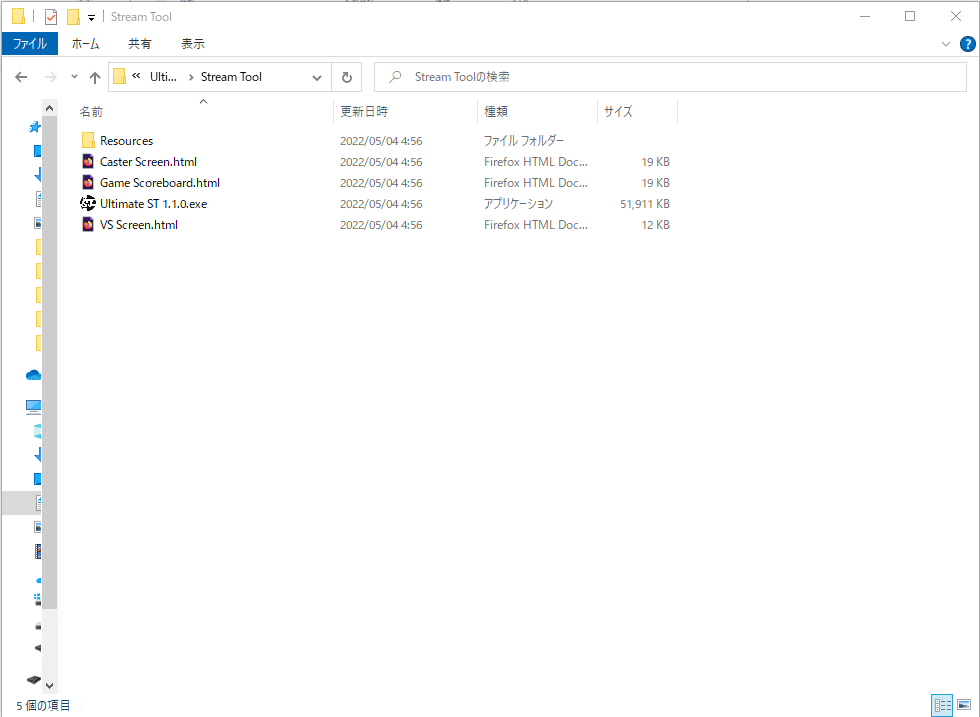This screenshot has height=717, width=980.
Task: Select Resources folder name
Action: tap(126, 141)
